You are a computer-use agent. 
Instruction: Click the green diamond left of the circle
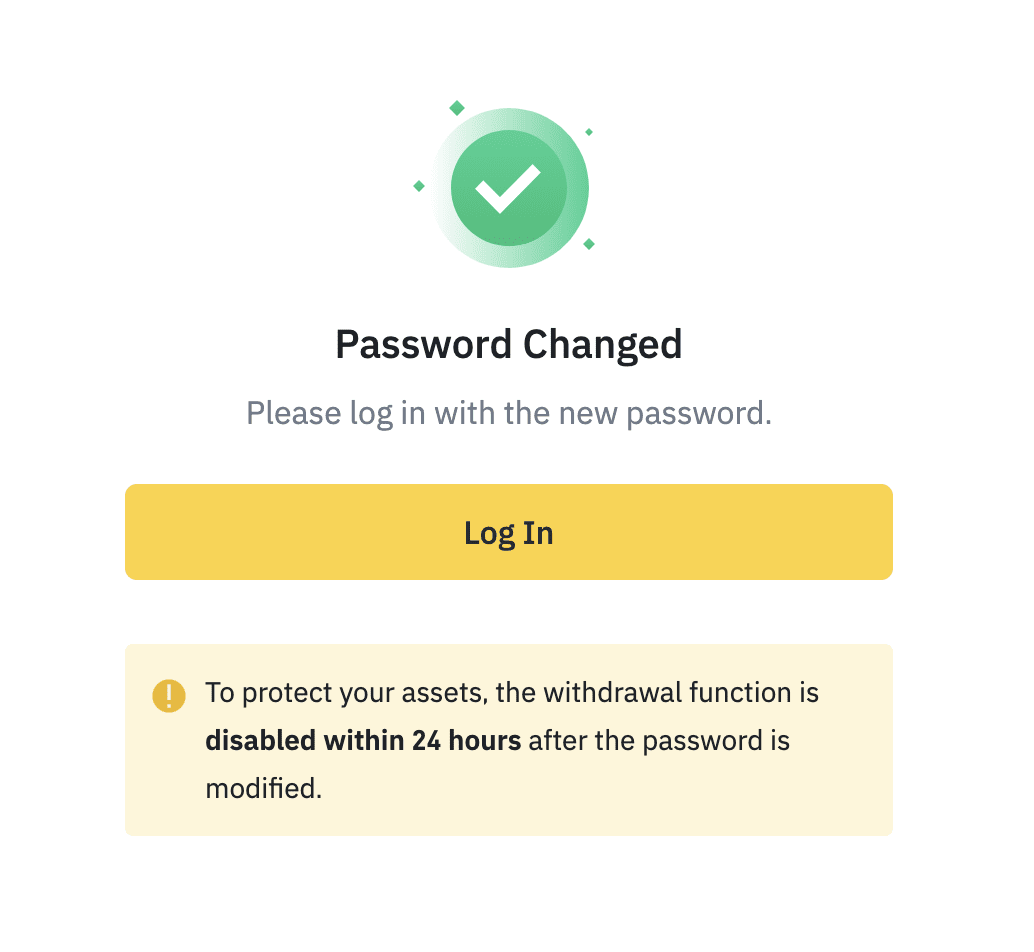(x=419, y=186)
